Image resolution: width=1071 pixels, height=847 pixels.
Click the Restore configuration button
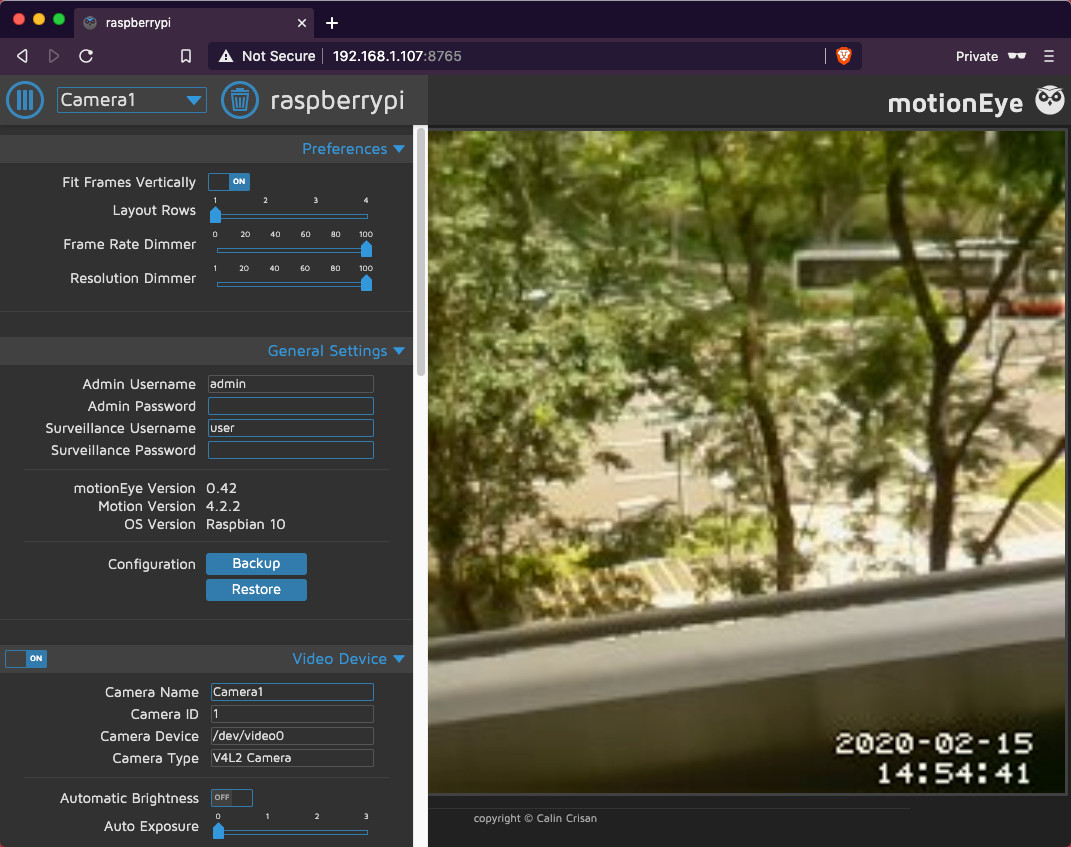(256, 589)
